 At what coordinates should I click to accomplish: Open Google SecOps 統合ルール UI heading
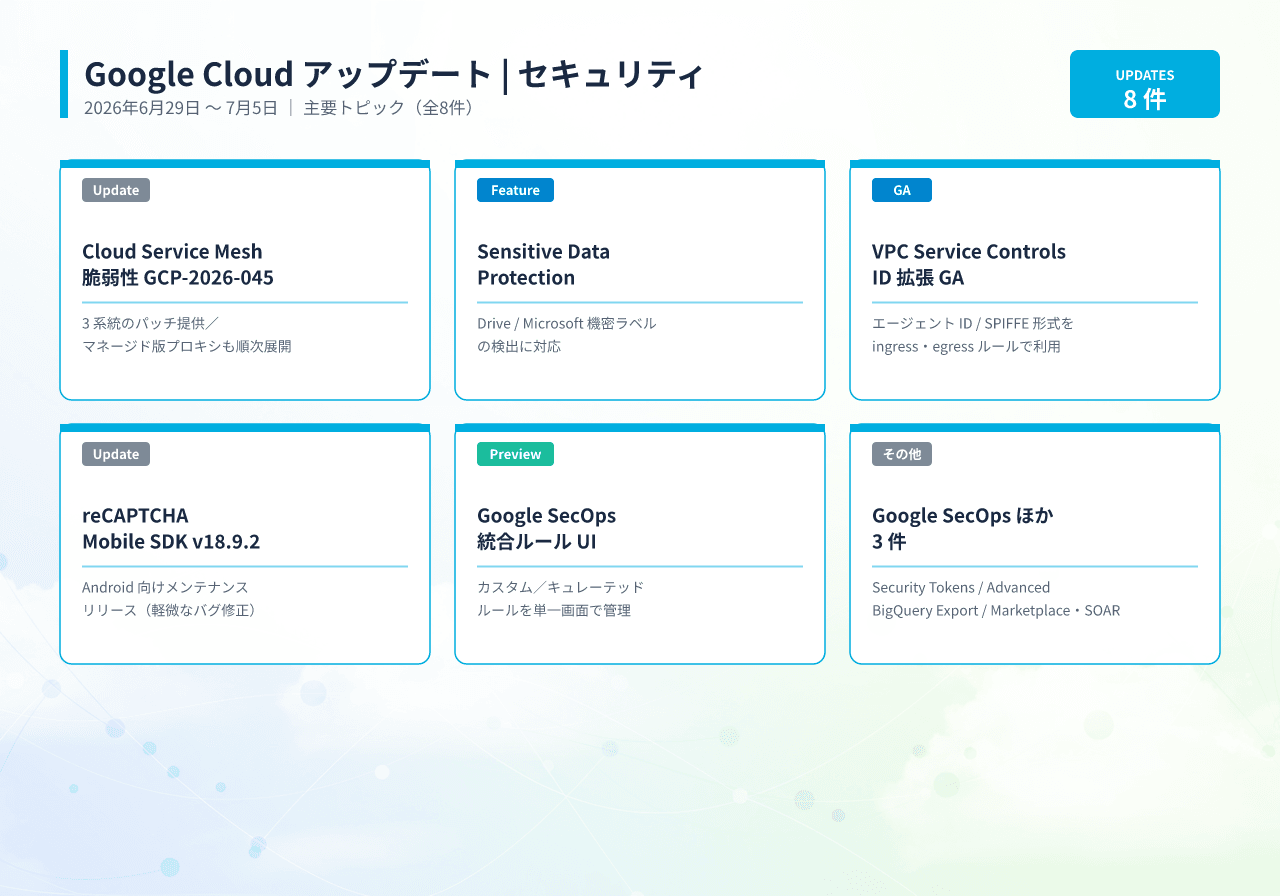[x=547, y=528]
